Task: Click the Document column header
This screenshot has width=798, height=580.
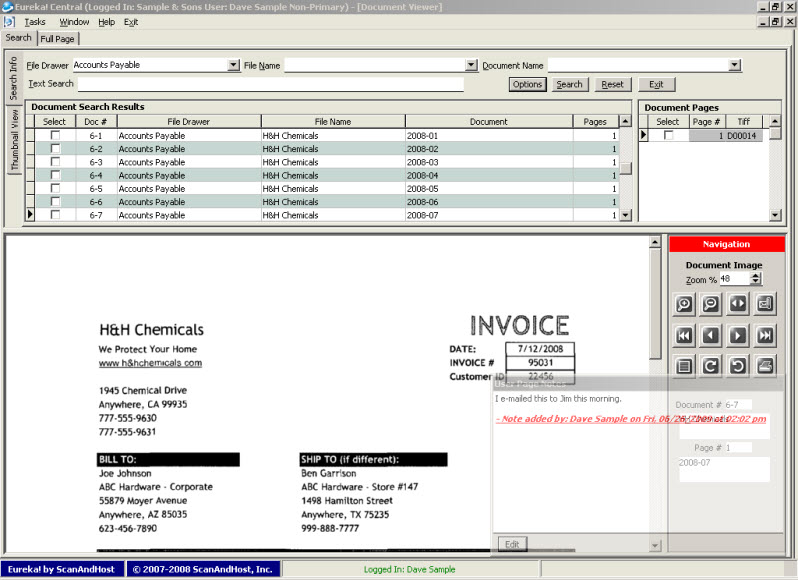Action: click(x=489, y=122)
